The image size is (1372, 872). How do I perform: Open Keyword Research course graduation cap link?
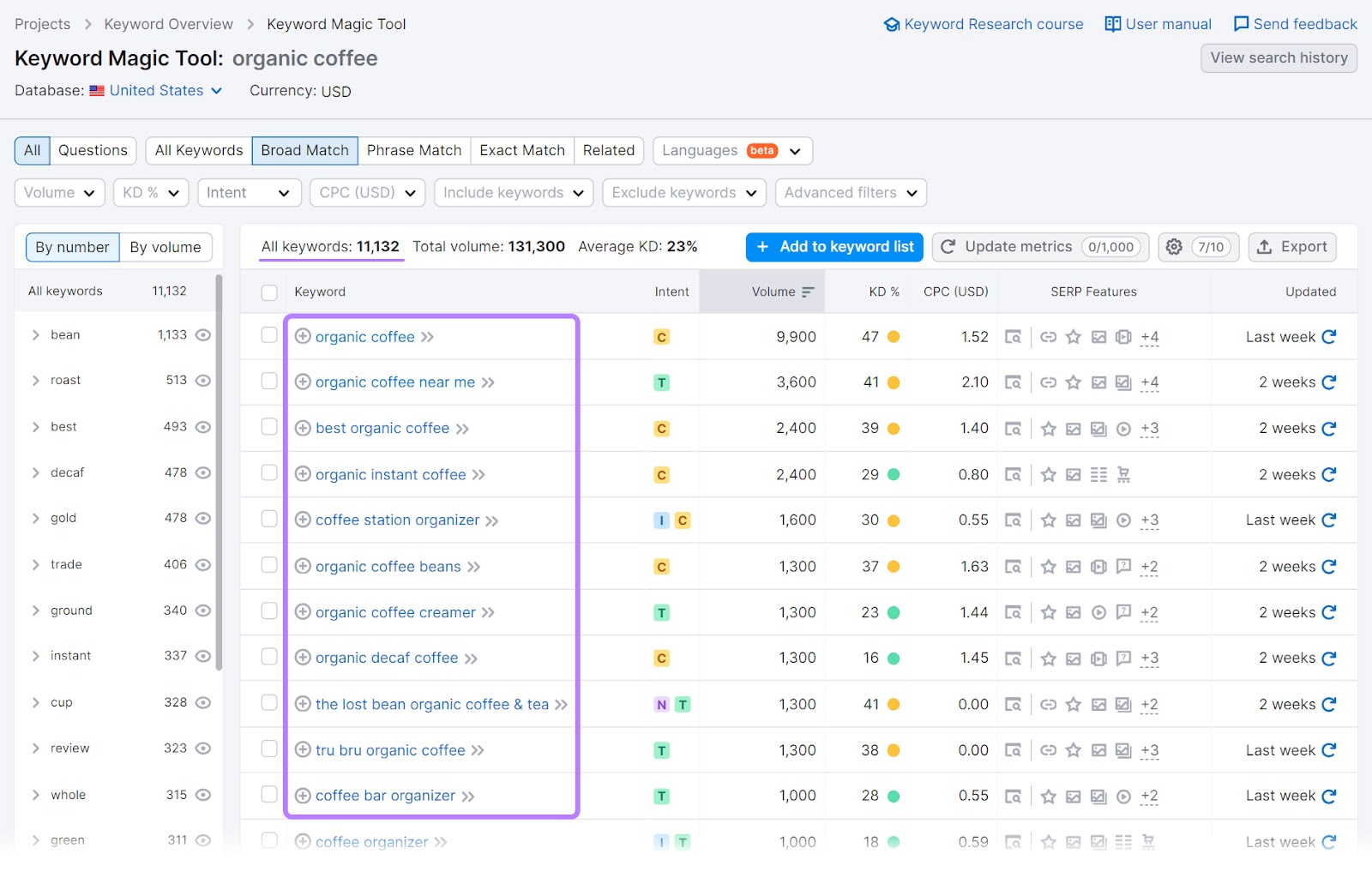pos(984,24)
